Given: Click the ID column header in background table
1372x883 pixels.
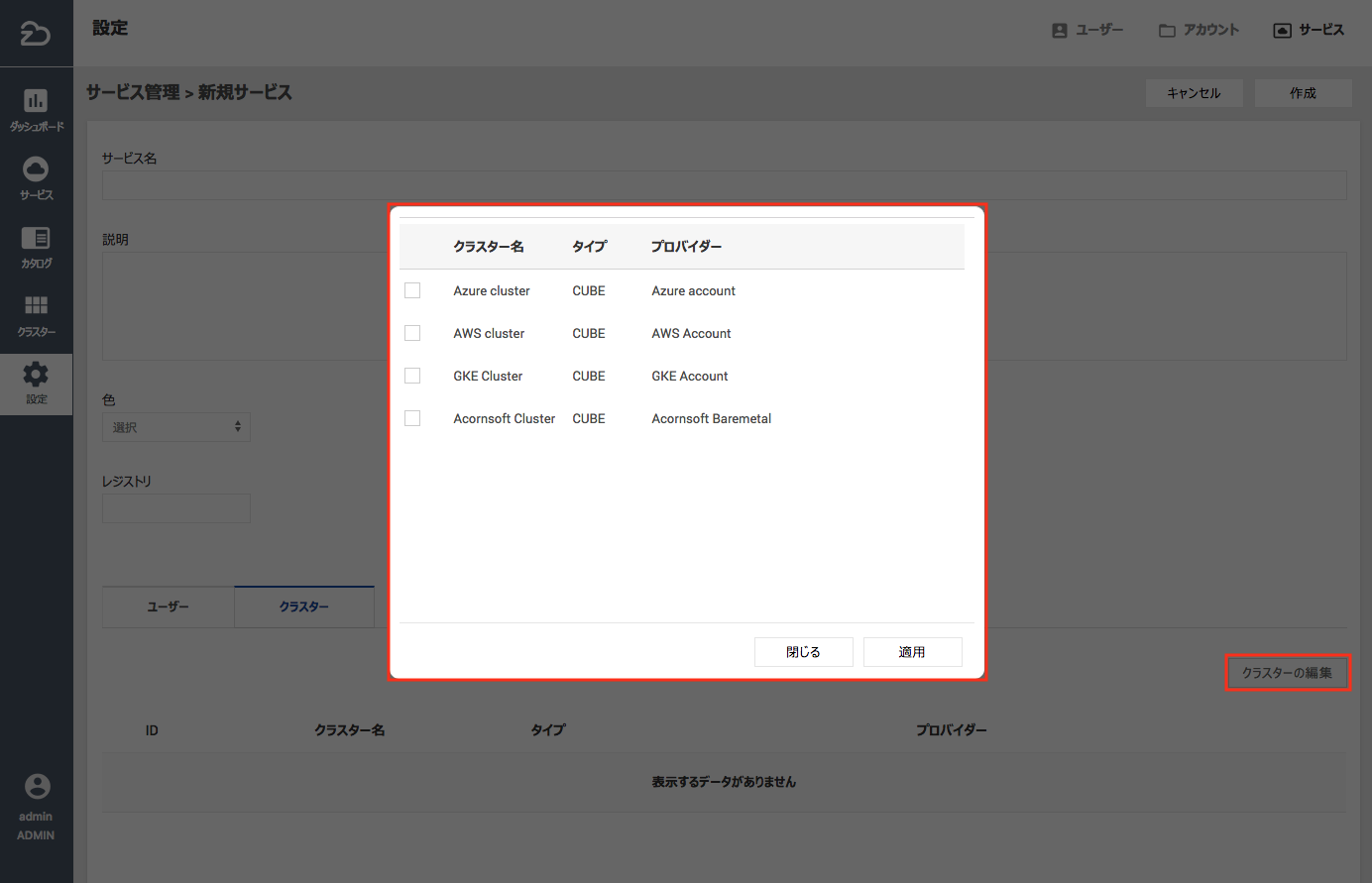Looking at the screenshot, I should click(x=152, y=730).
